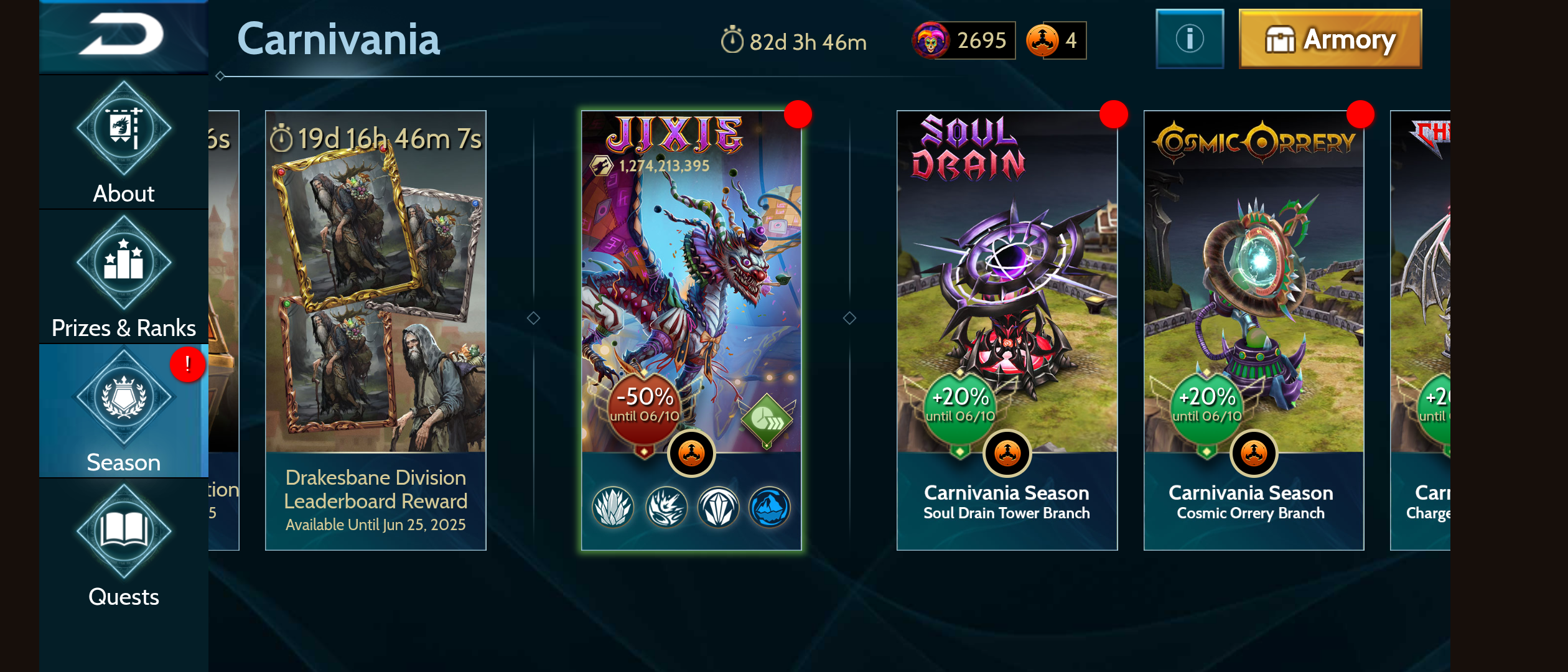Tap the season countdown timer icon
The image size is (1568, 672).
pyautogui.click(x=732, y=40)
